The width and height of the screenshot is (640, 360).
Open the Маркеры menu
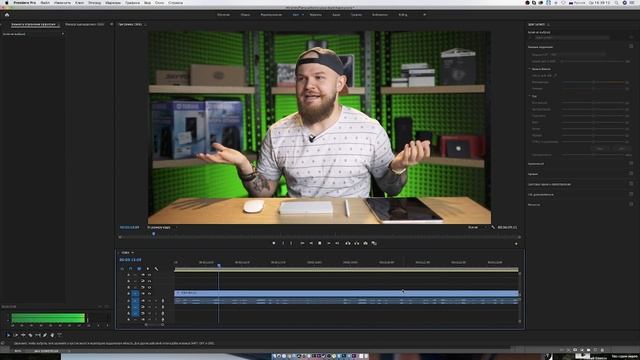(x=113, y=2)
